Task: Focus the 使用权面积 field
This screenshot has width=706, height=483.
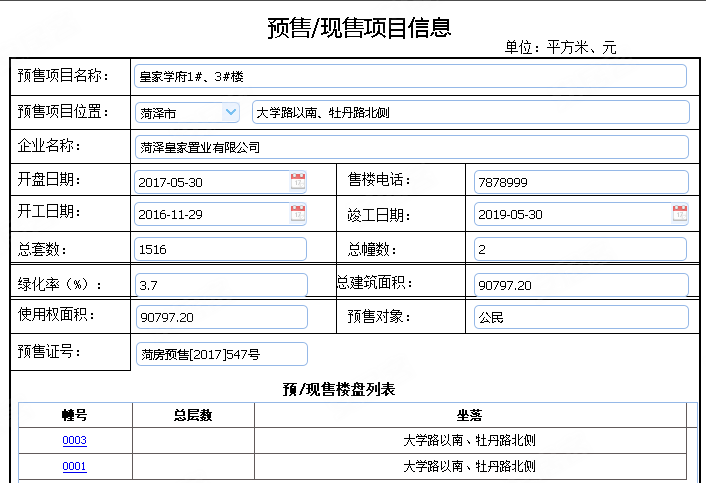Action: [x=220, y=317]
